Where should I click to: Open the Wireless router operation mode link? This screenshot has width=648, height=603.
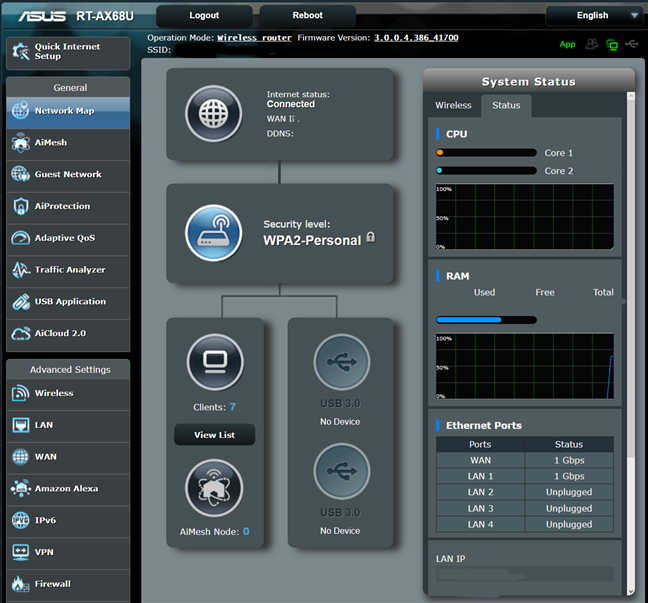pyautogui.click(x=255, y=37)
